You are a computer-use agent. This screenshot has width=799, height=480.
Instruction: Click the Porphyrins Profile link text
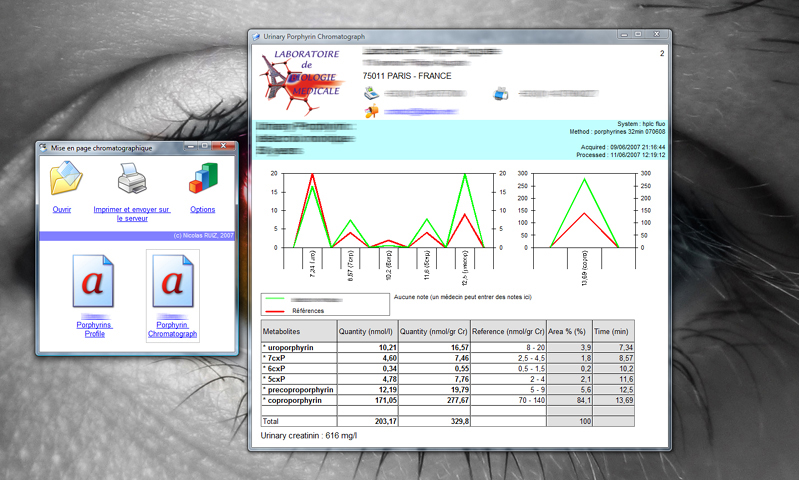[95, 329]
